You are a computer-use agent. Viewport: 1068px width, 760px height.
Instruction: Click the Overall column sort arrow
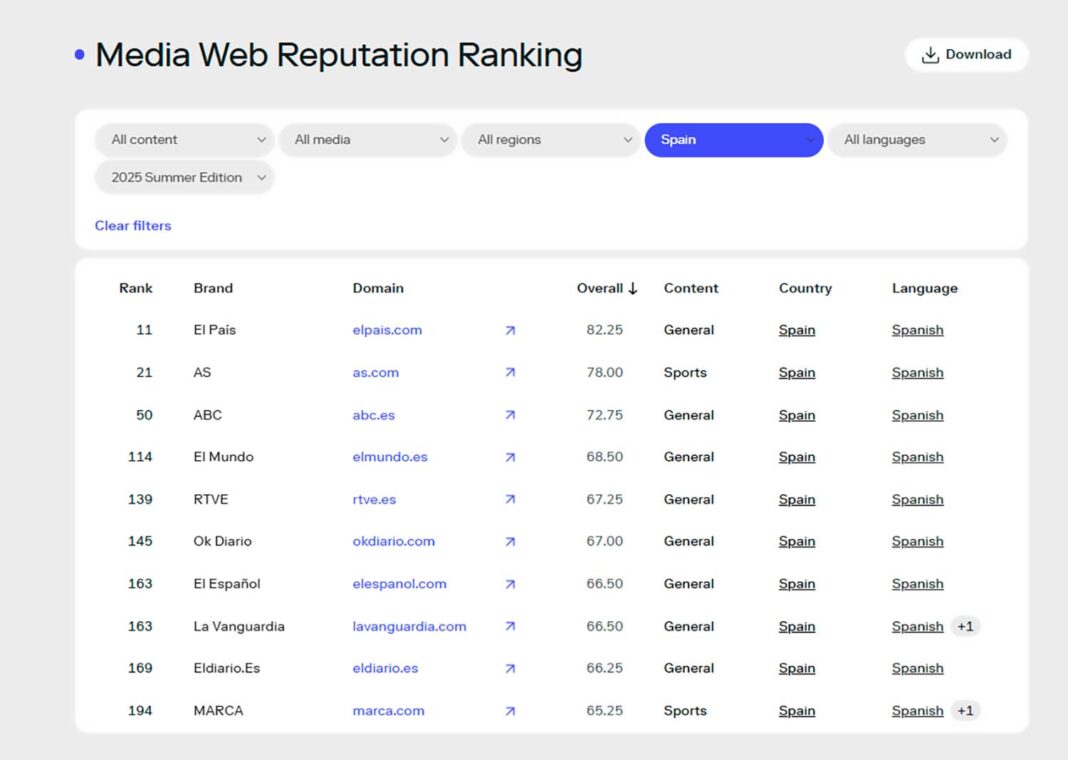[x=633, y=288]
